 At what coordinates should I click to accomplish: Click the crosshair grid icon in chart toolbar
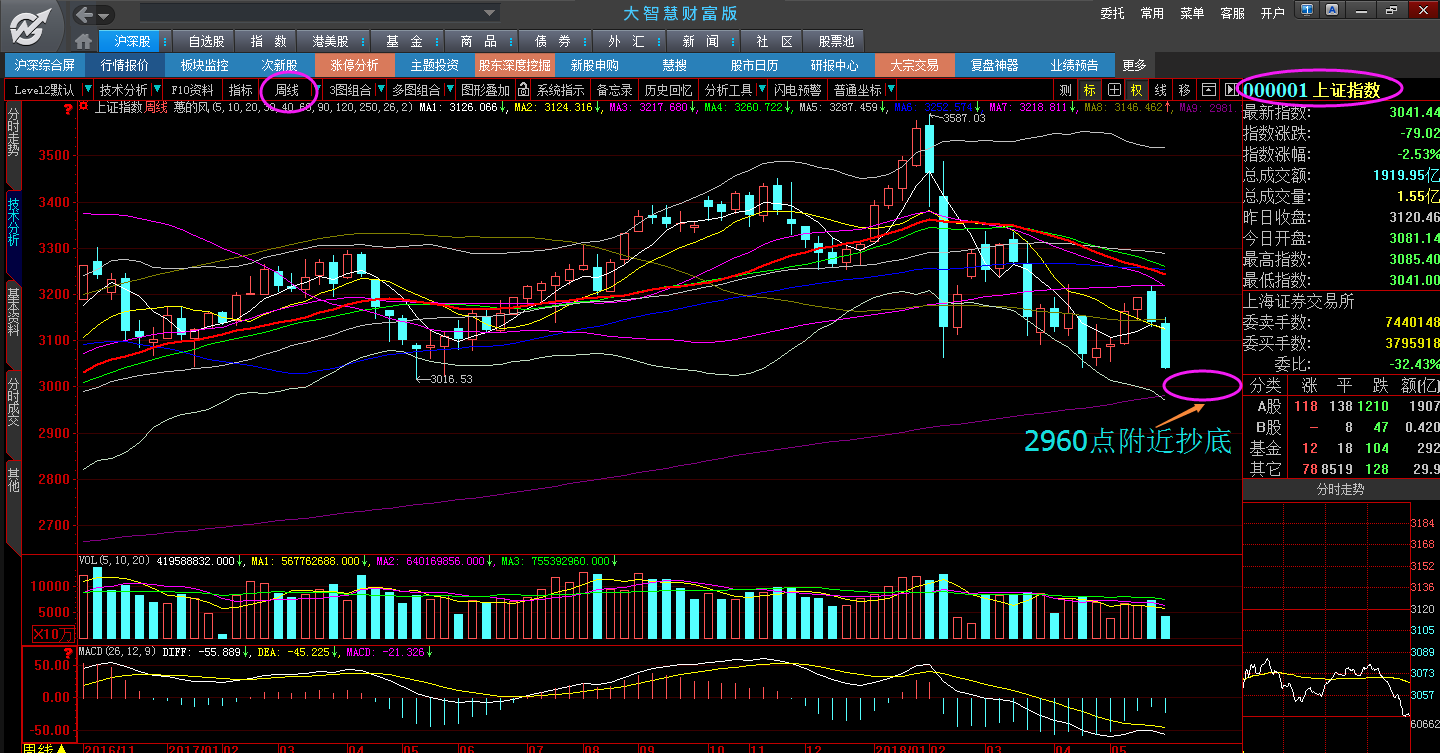(x=1114, y=90)
